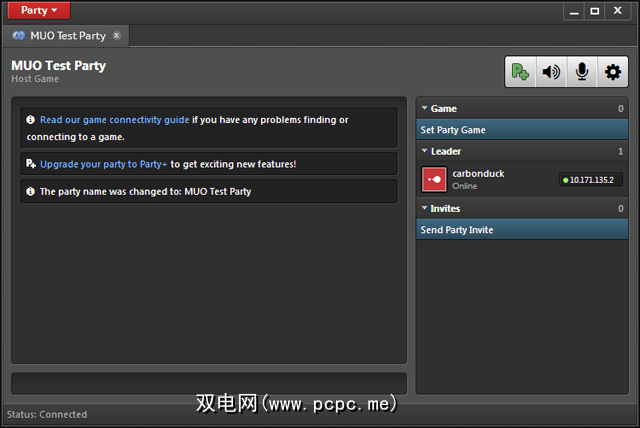Screen dimensions: 640x428
Task: Toggle the microphone icon
Action: [582, 72]
